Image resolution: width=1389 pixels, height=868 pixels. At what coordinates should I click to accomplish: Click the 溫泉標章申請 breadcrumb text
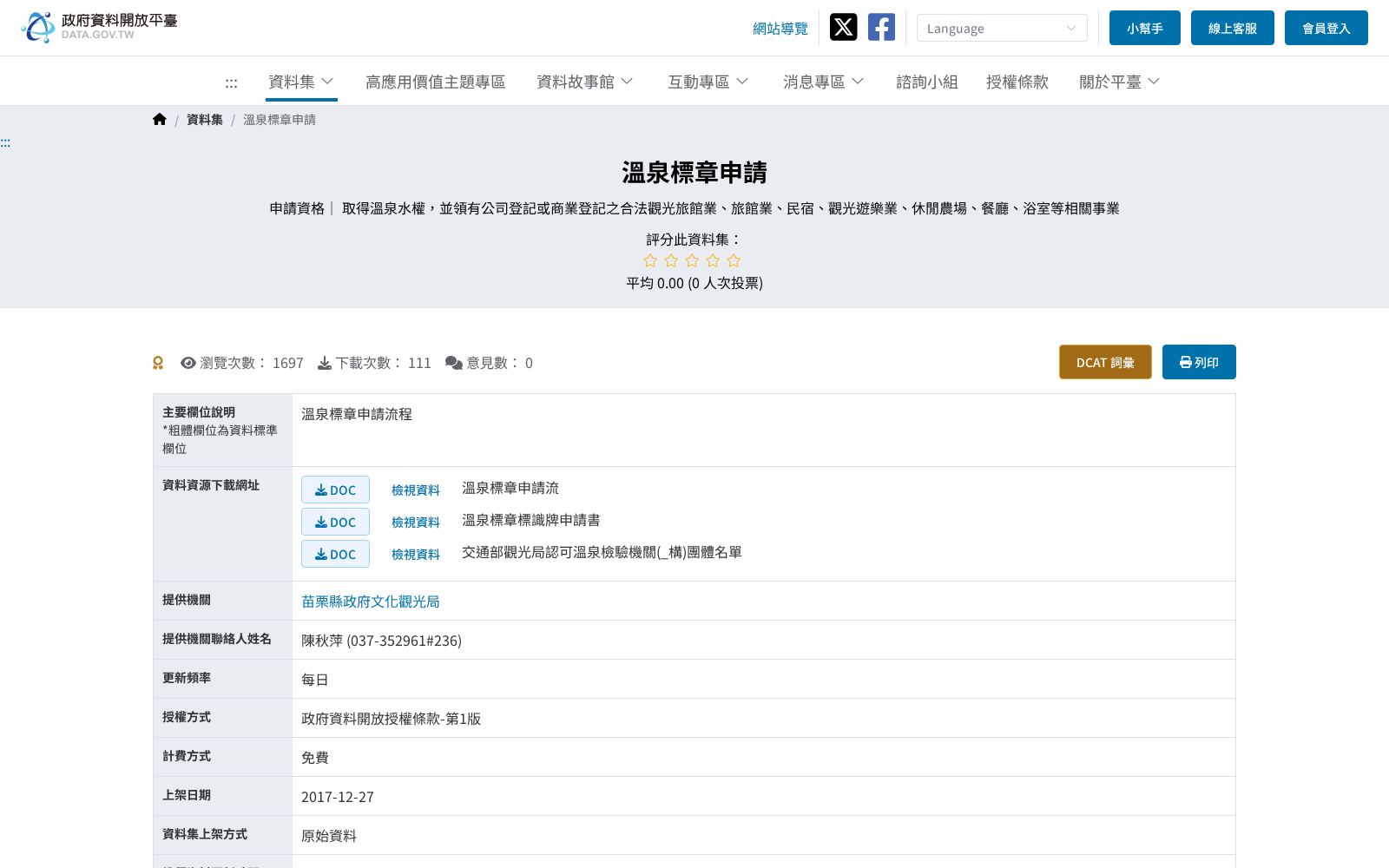(x=280, y=120)
